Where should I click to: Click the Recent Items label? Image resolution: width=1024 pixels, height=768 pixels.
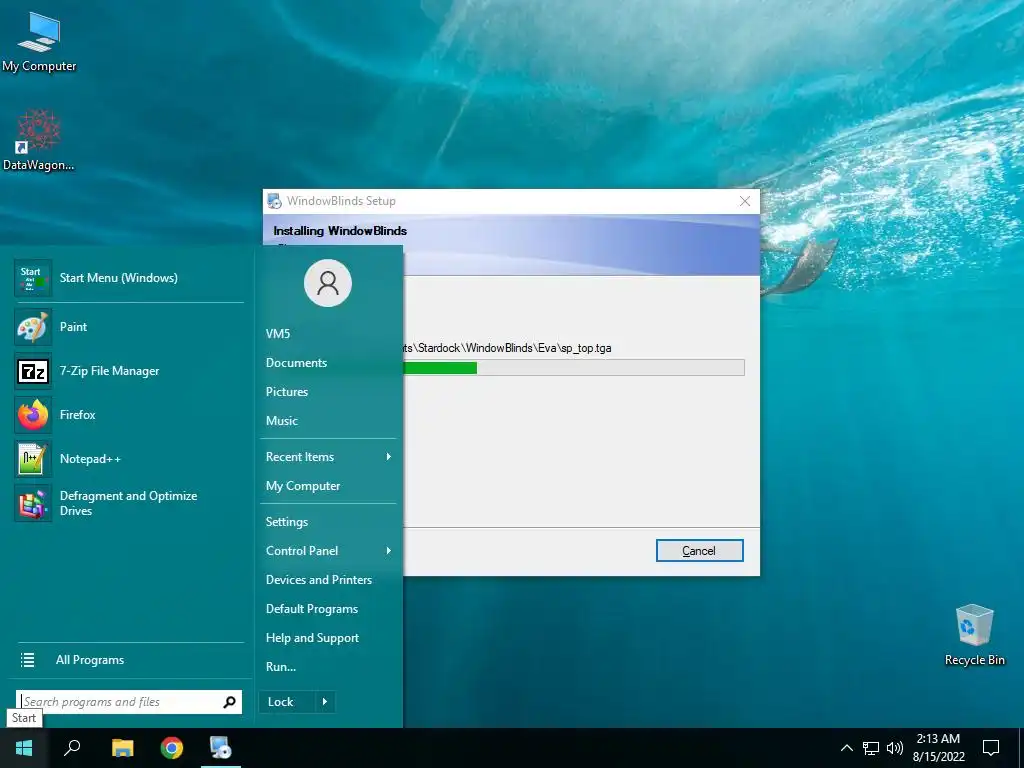[x=300, y=457]
